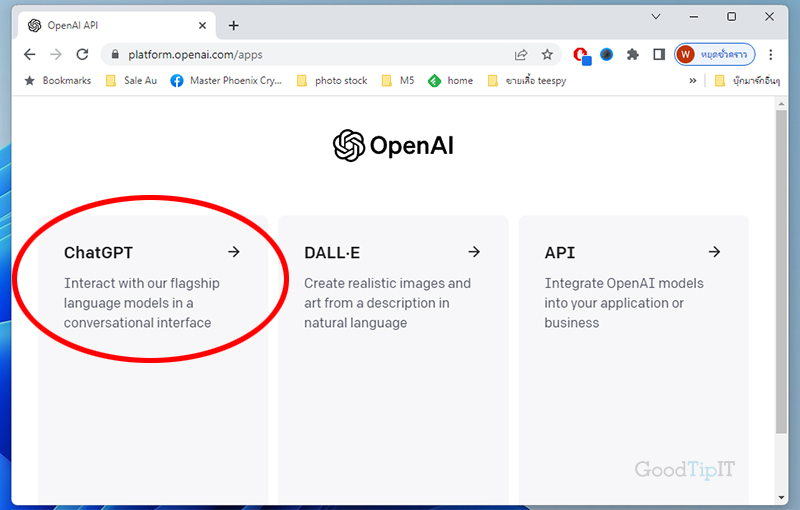Select the OpenAI API tab
This screenshot has height=510, width=800.
click(115, 26)
